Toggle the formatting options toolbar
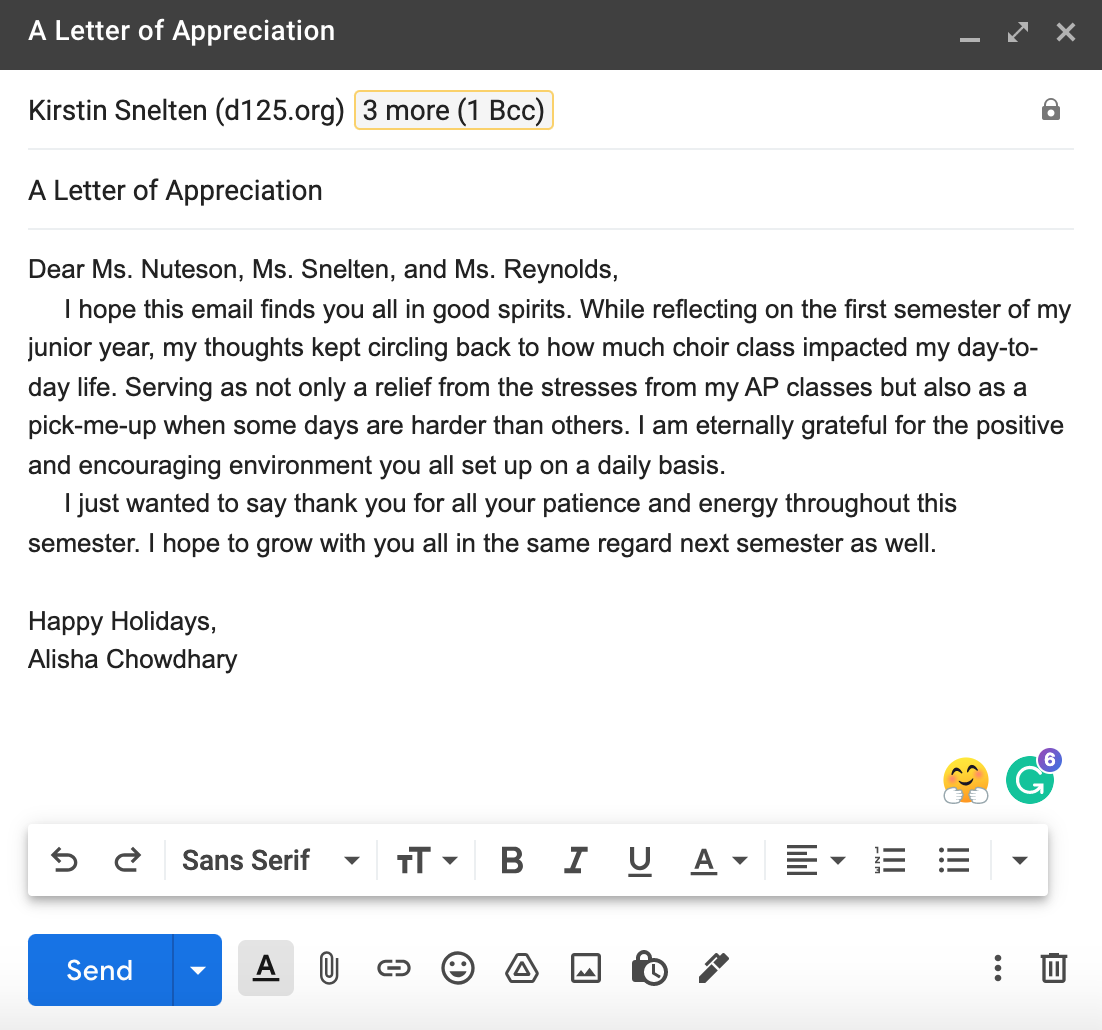This screenshot has height=1030, width=1102. click(x=266, y=968)
